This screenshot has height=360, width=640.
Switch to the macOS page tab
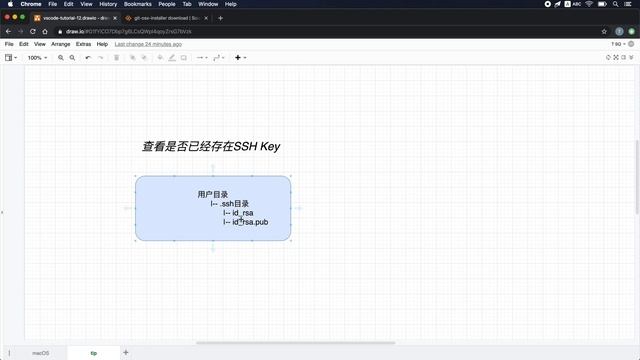(40, 353)
